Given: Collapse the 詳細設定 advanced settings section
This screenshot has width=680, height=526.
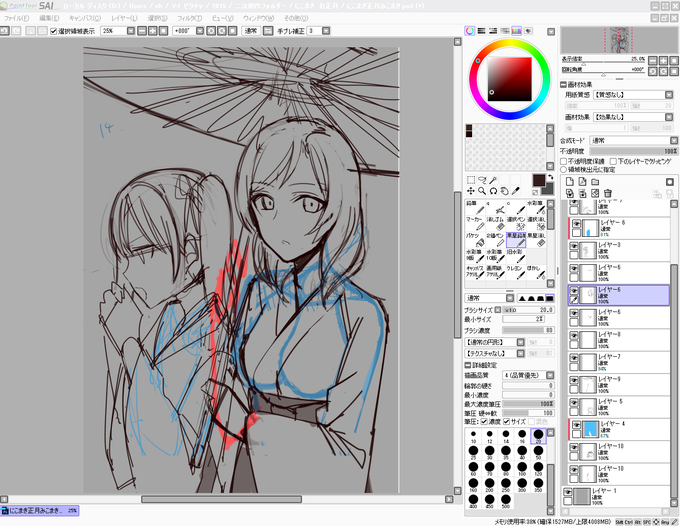Looking at the screenshot, I should tap(468, 365).
